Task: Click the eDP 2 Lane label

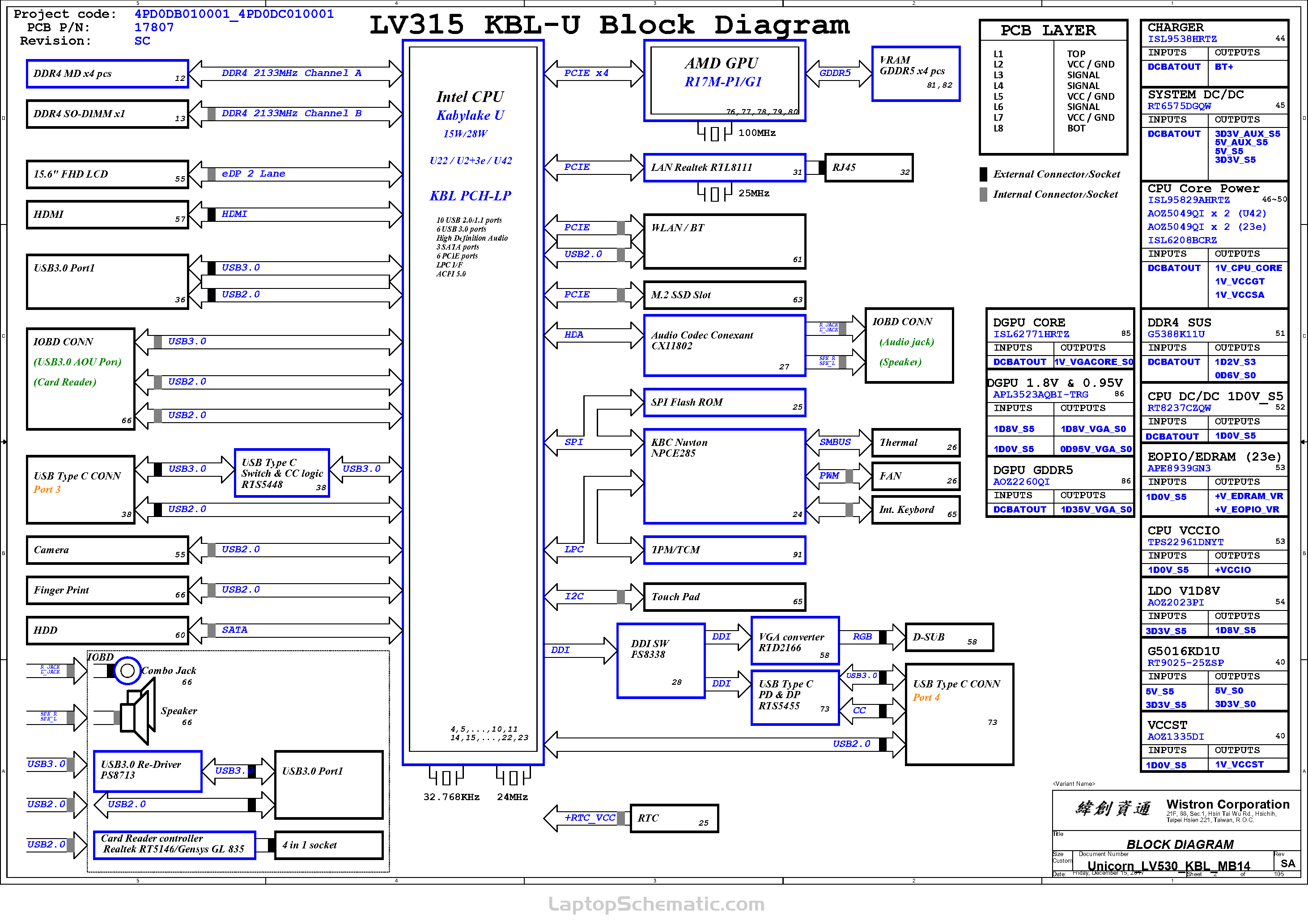Action: (x=254, y=174)
